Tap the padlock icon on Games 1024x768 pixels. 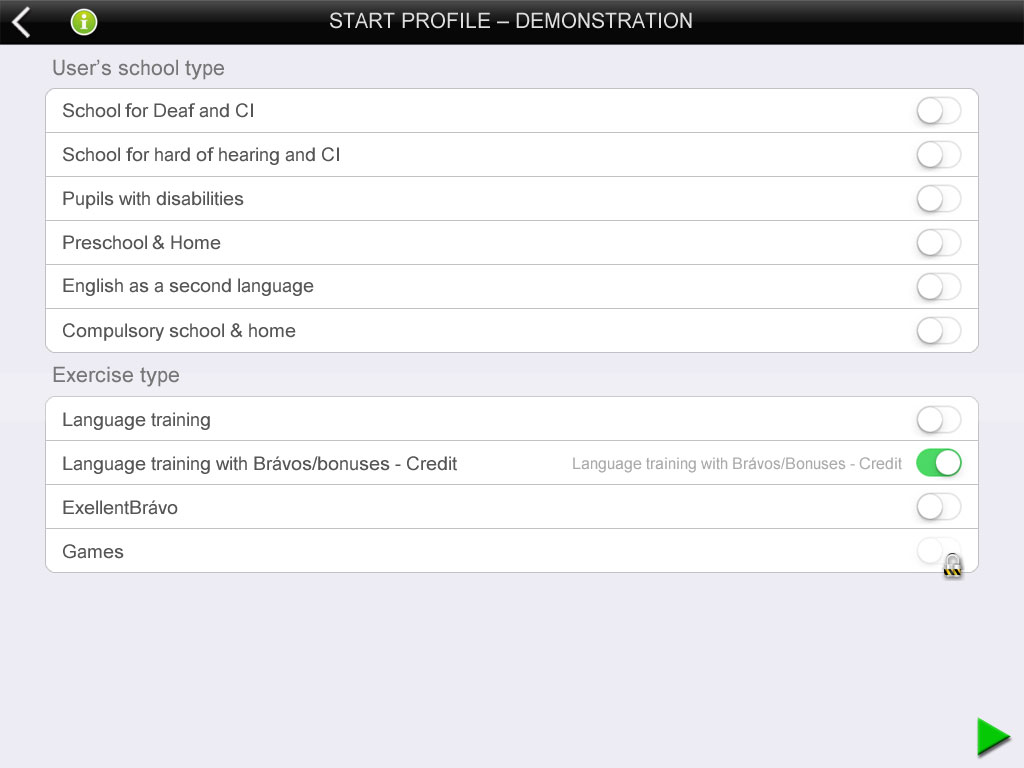tap(953, 566)
